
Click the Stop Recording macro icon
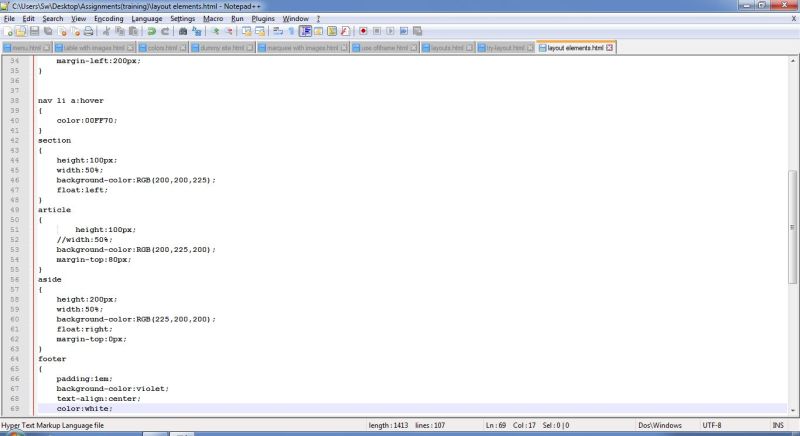click(377, 31)
